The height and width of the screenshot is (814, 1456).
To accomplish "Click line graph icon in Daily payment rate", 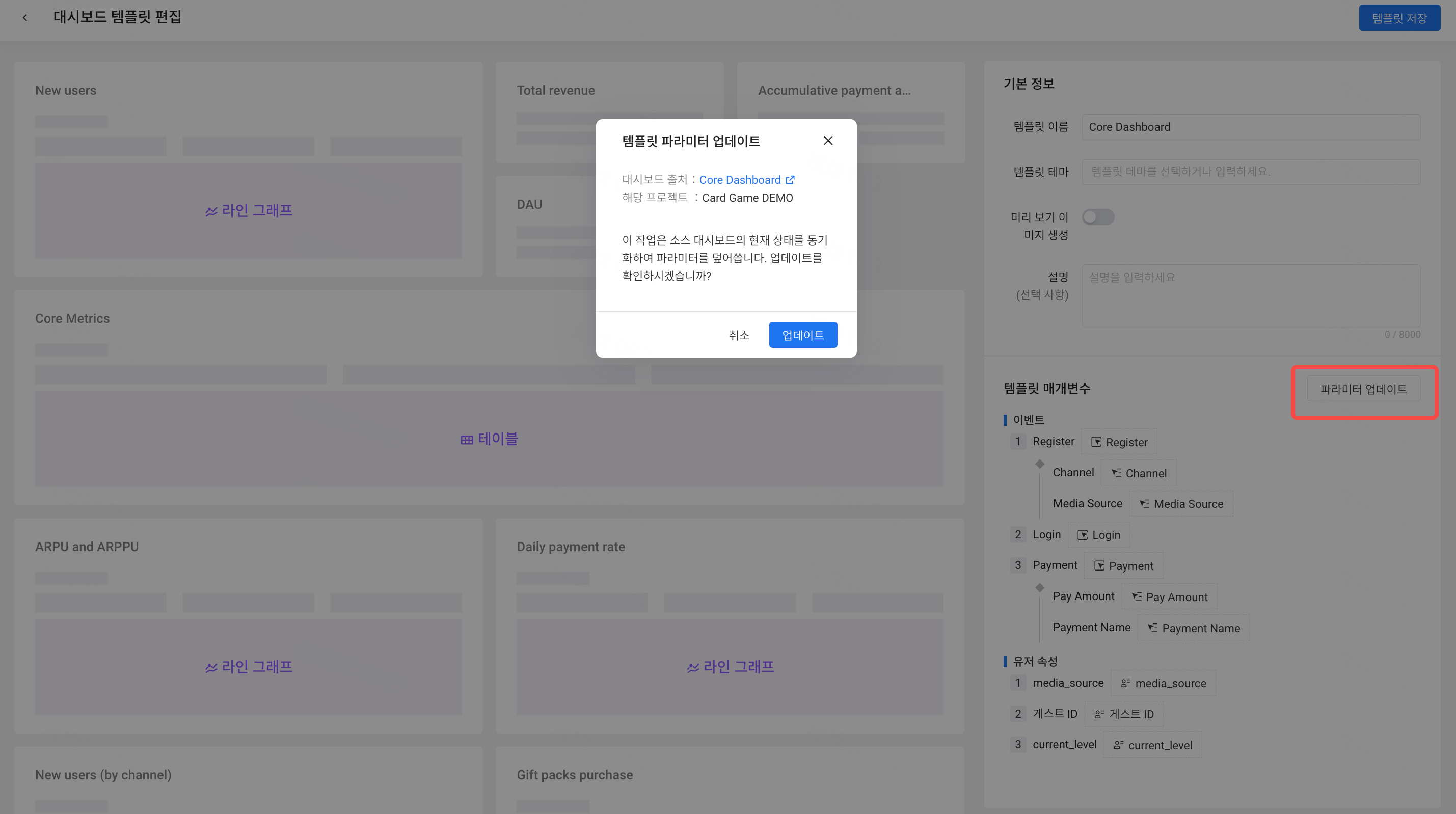I will pos(693,668).
